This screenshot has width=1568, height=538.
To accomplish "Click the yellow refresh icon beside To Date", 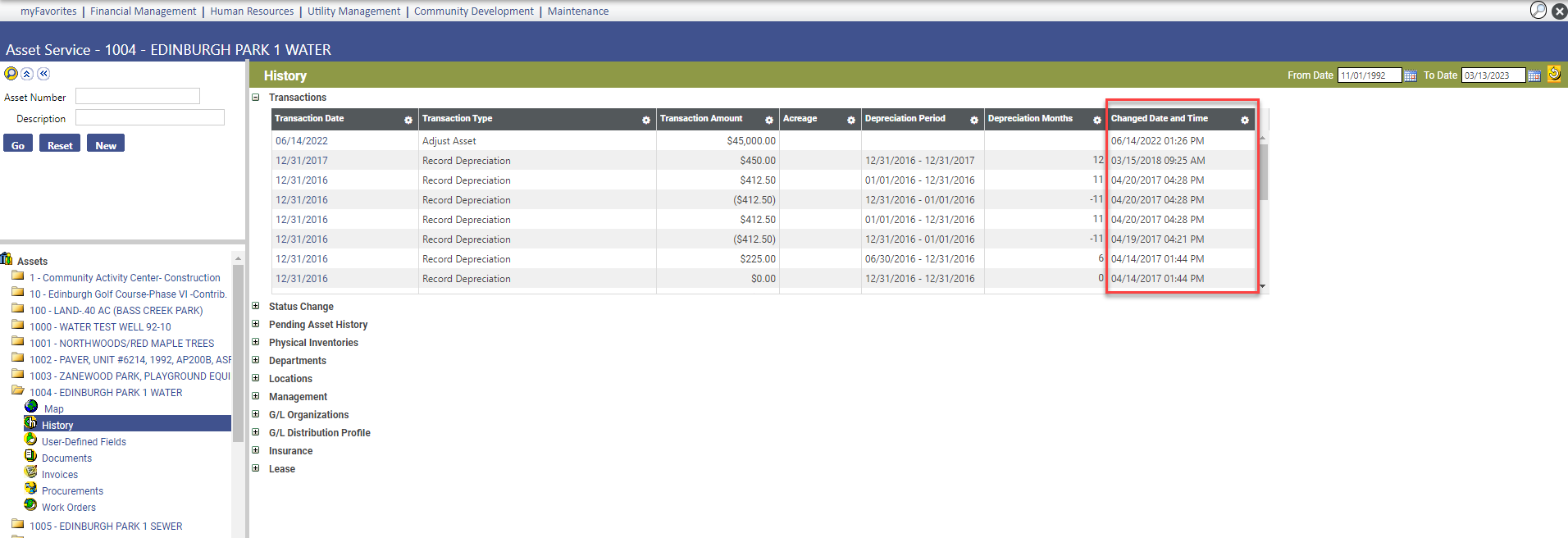I will (1553, 75).
